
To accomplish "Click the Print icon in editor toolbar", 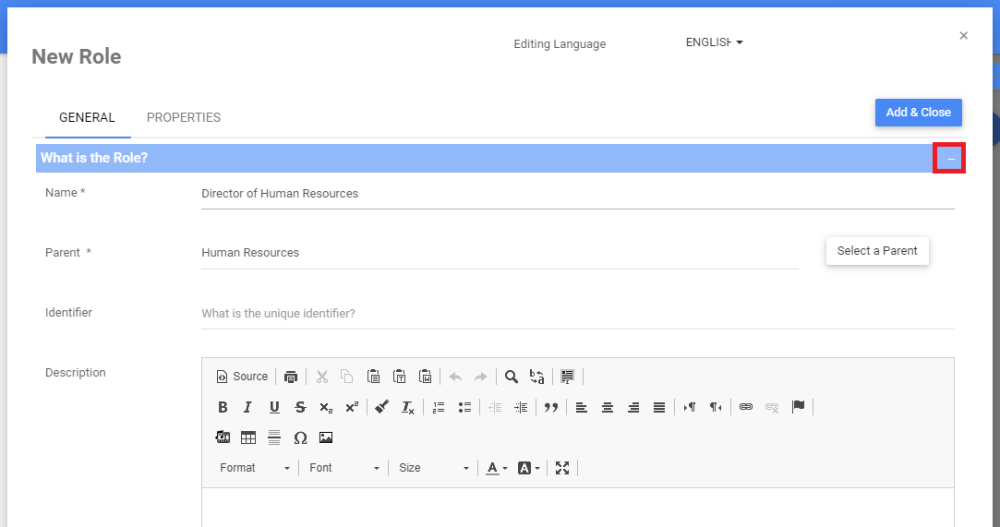I will point(291,376).
